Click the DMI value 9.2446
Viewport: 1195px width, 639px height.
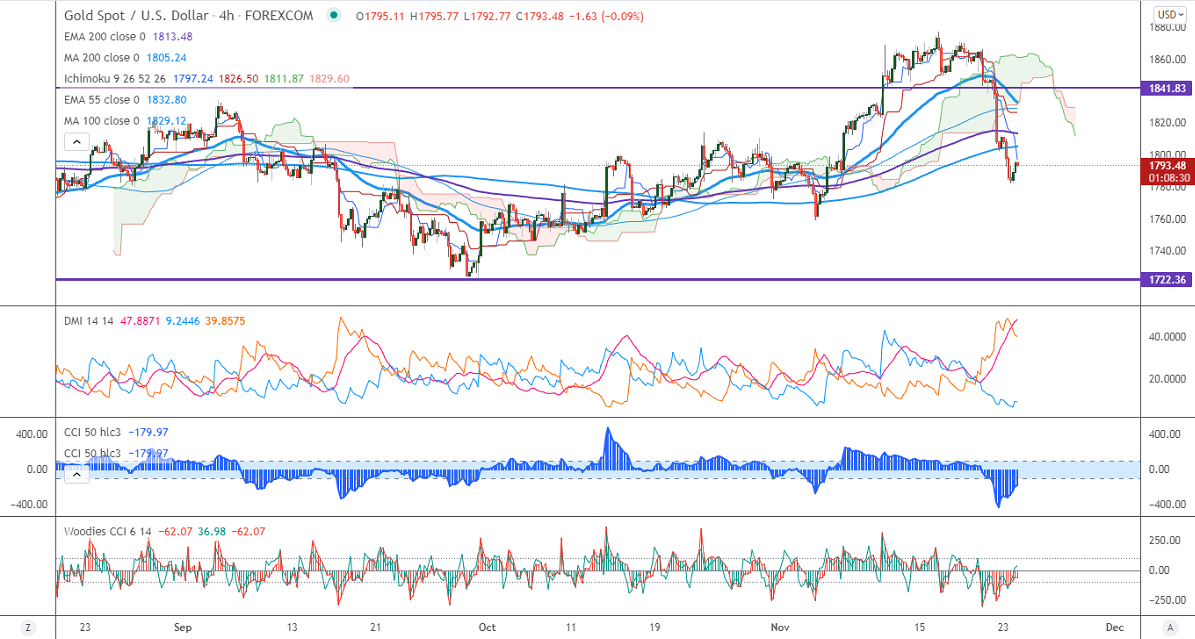point(181,321)
